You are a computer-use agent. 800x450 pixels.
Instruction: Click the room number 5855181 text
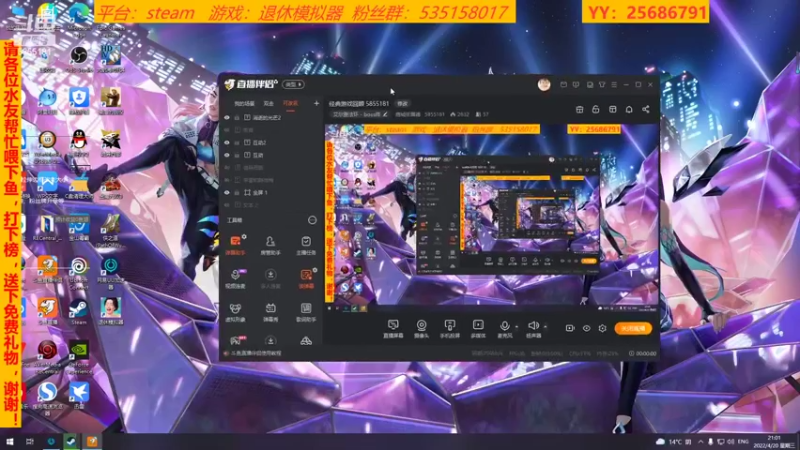click(434, 114)
